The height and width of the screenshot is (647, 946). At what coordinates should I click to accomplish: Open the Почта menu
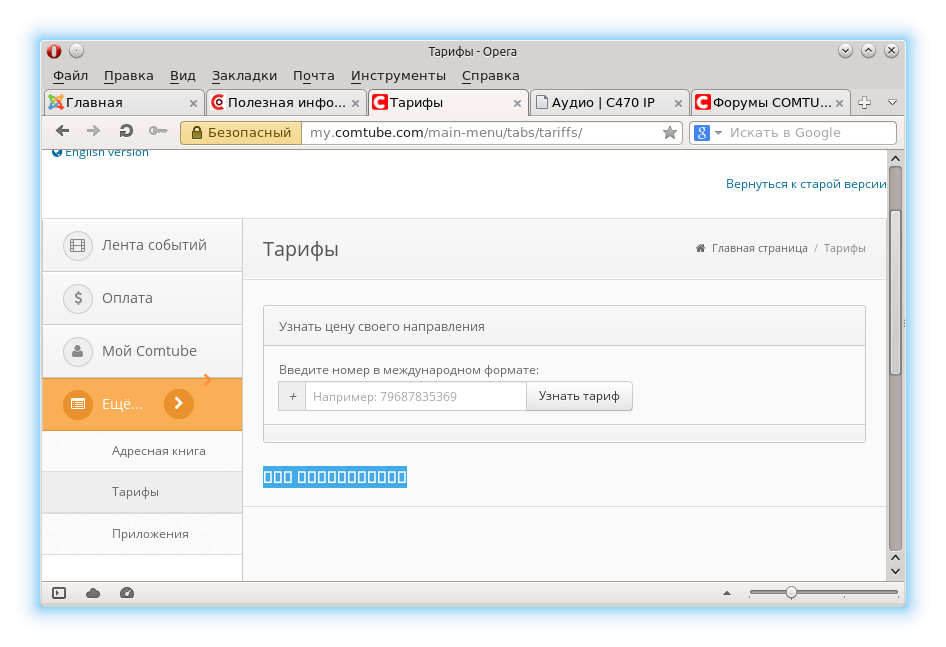(313, 76)
